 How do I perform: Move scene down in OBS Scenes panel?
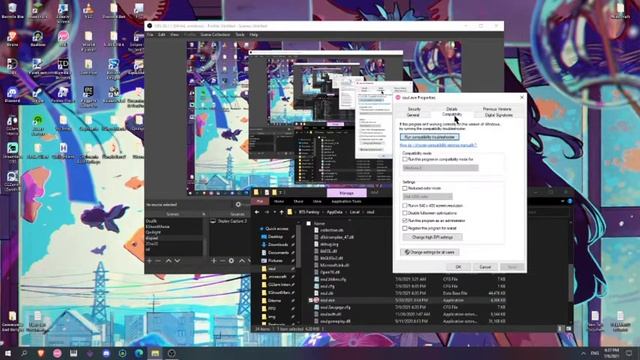[x=177, y=261]
